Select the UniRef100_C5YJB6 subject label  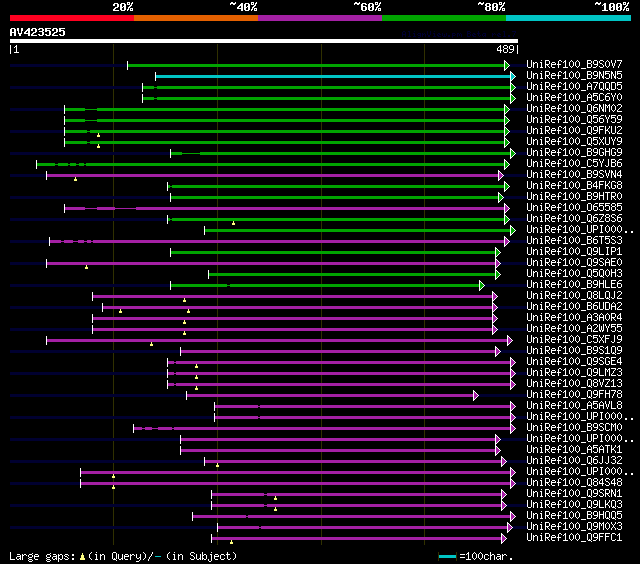pyautogui.click(x=574, y=164)
